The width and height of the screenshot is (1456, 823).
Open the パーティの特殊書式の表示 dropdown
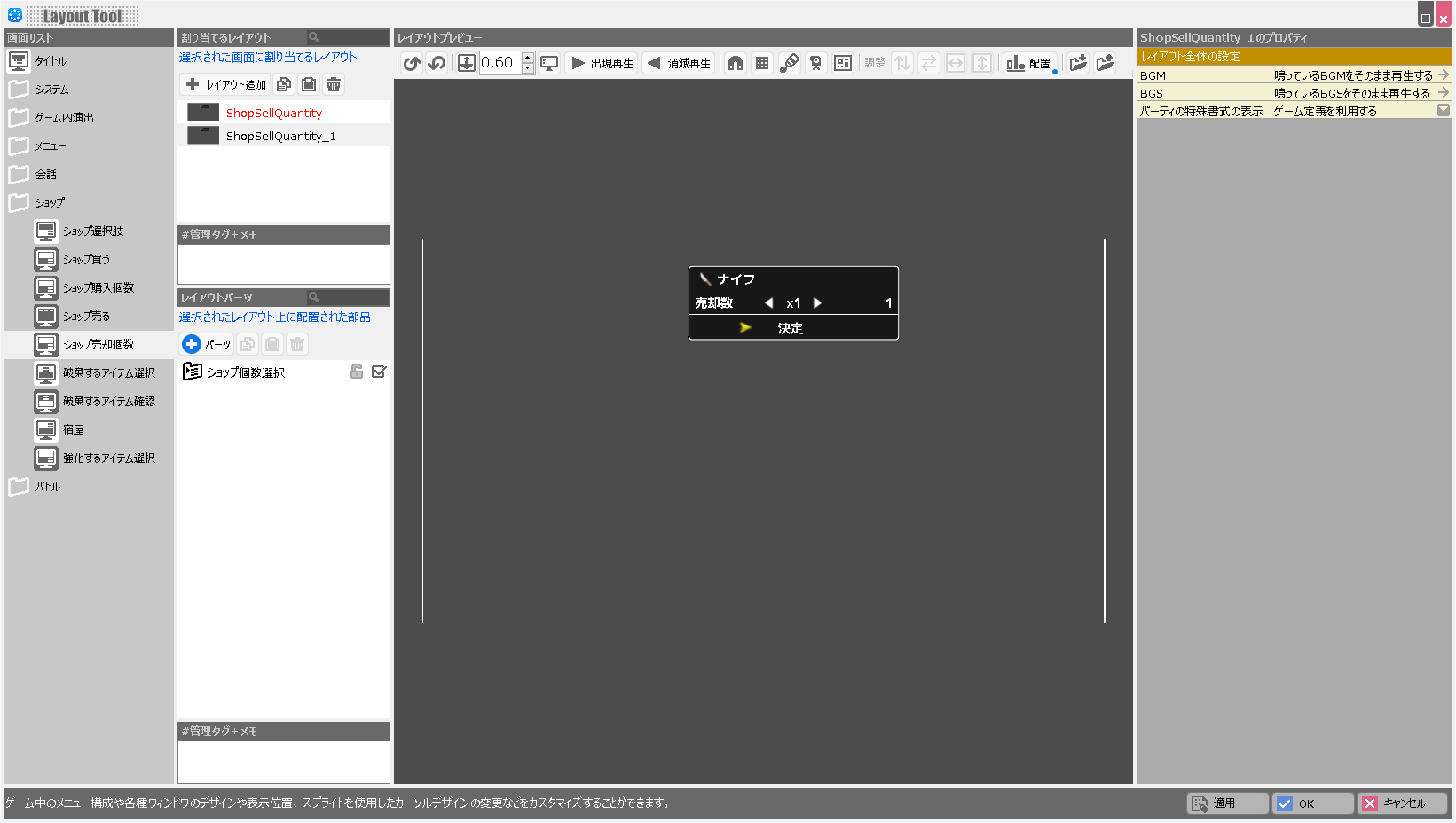1443,111
